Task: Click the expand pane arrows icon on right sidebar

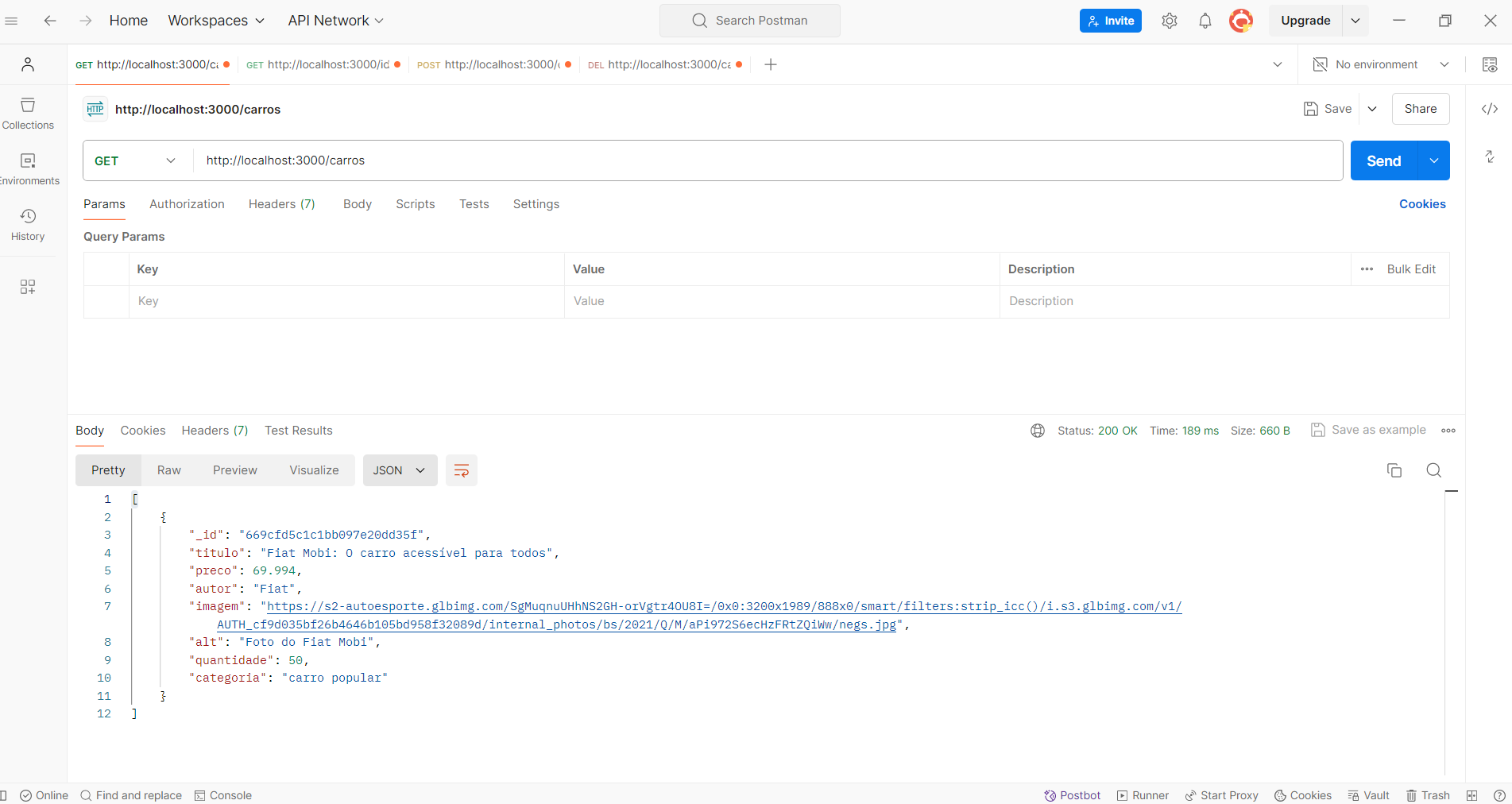Action: click(1490, 157)
